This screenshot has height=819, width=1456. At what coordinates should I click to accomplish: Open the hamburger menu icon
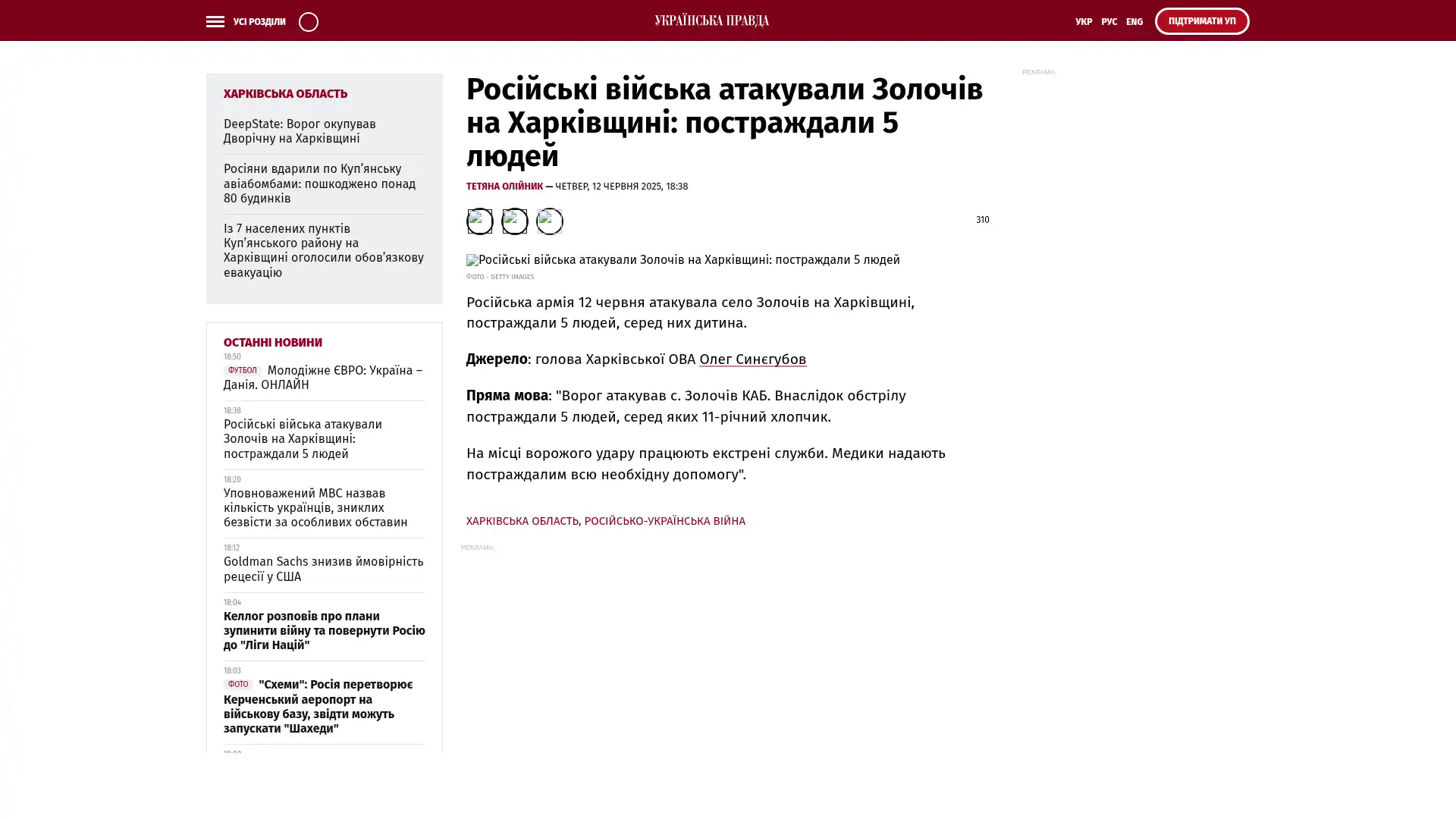pyautogui.click(x=215, y=22)
